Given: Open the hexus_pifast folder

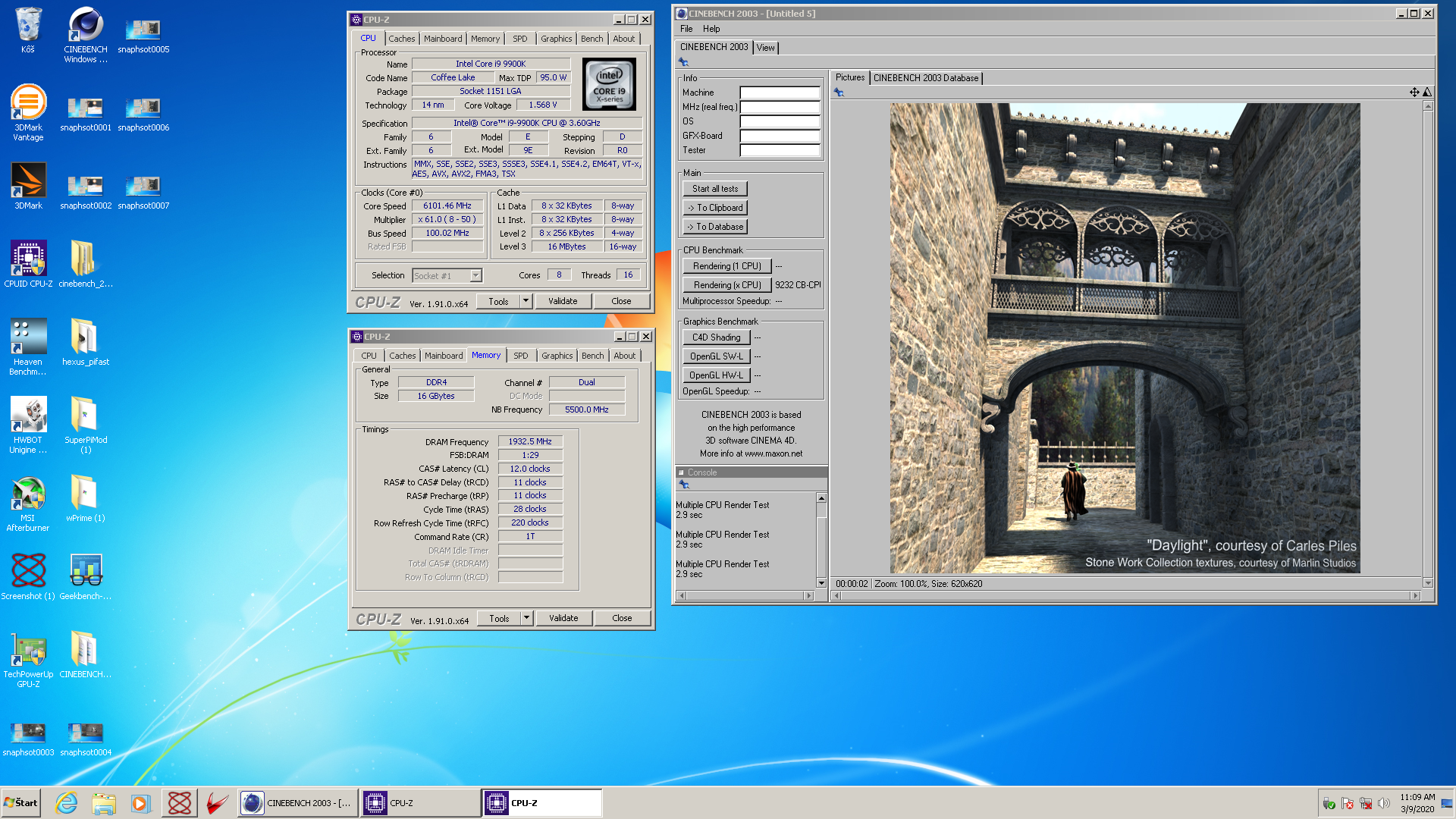Looking at the screenshot, I should [86, 342].
